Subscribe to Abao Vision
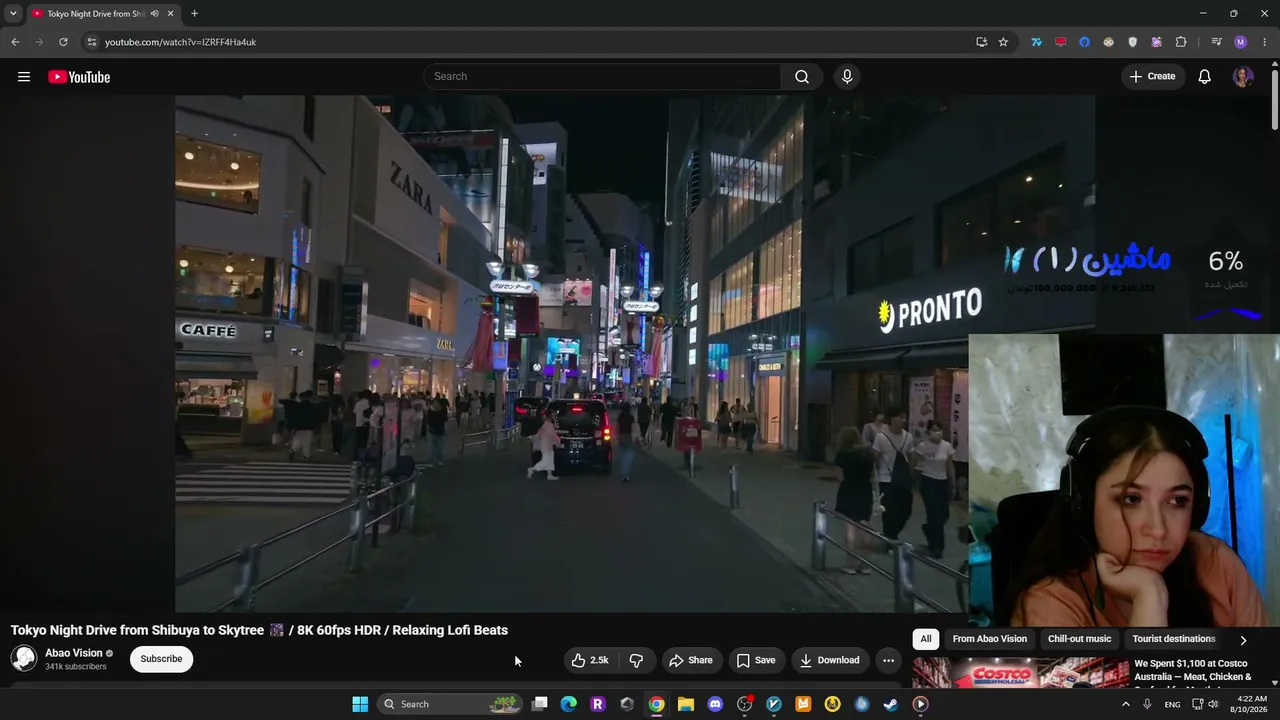Screen dimensions: 1280x720 (161, 659)
